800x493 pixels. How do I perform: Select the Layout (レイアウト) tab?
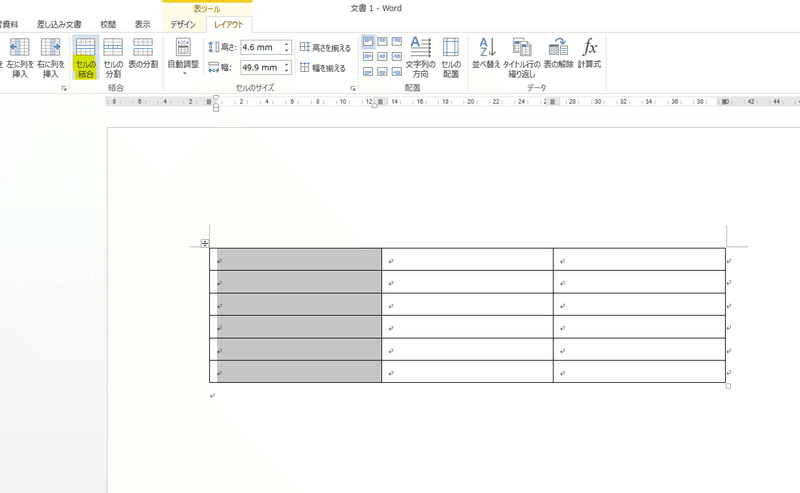click(229, 24)
